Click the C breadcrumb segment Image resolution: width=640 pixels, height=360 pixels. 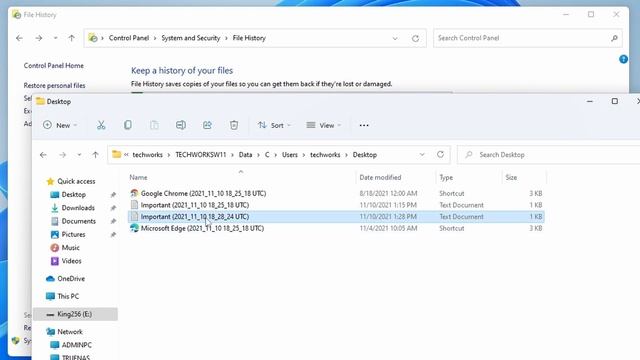(x=267, y=155)
